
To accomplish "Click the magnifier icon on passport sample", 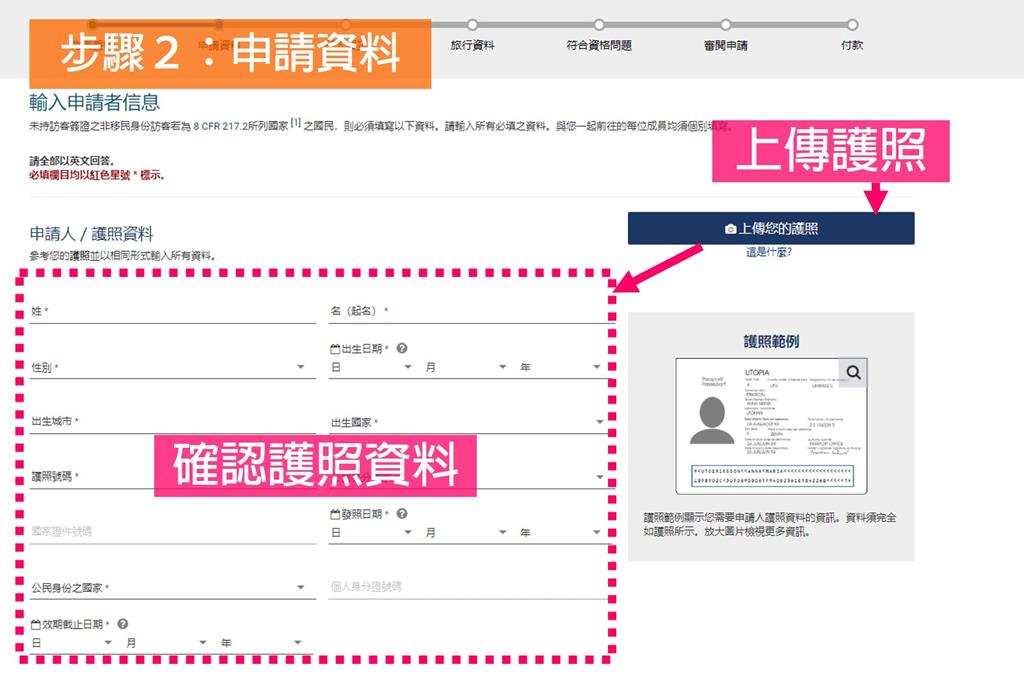I will point(853,372).
